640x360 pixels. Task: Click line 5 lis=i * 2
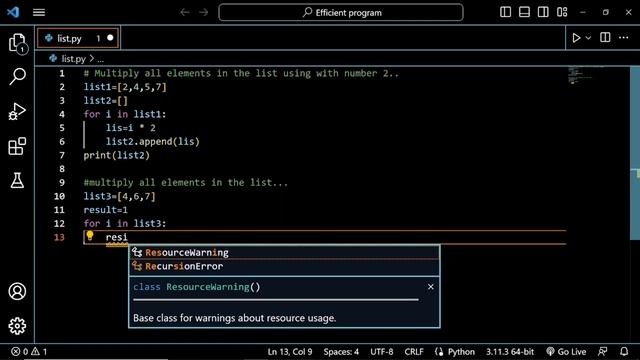[x=131, y=128]
